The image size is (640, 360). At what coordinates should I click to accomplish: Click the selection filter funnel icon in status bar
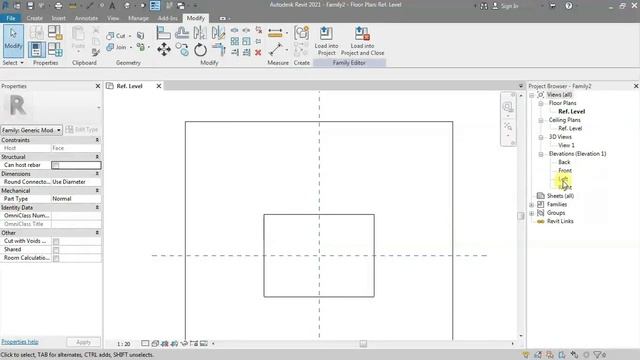[x=598, y=355]
